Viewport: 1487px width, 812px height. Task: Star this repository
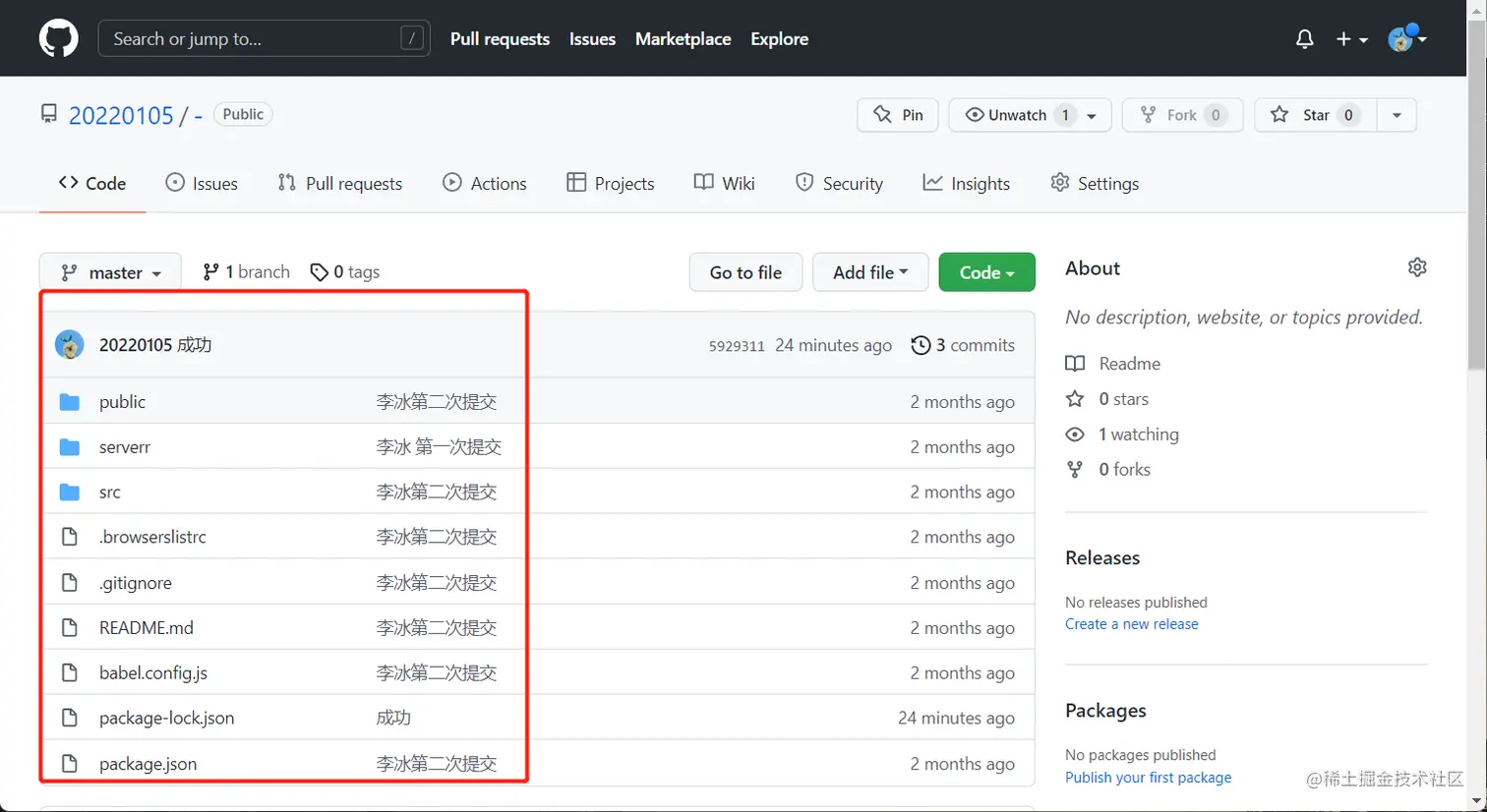[1315, 115]
